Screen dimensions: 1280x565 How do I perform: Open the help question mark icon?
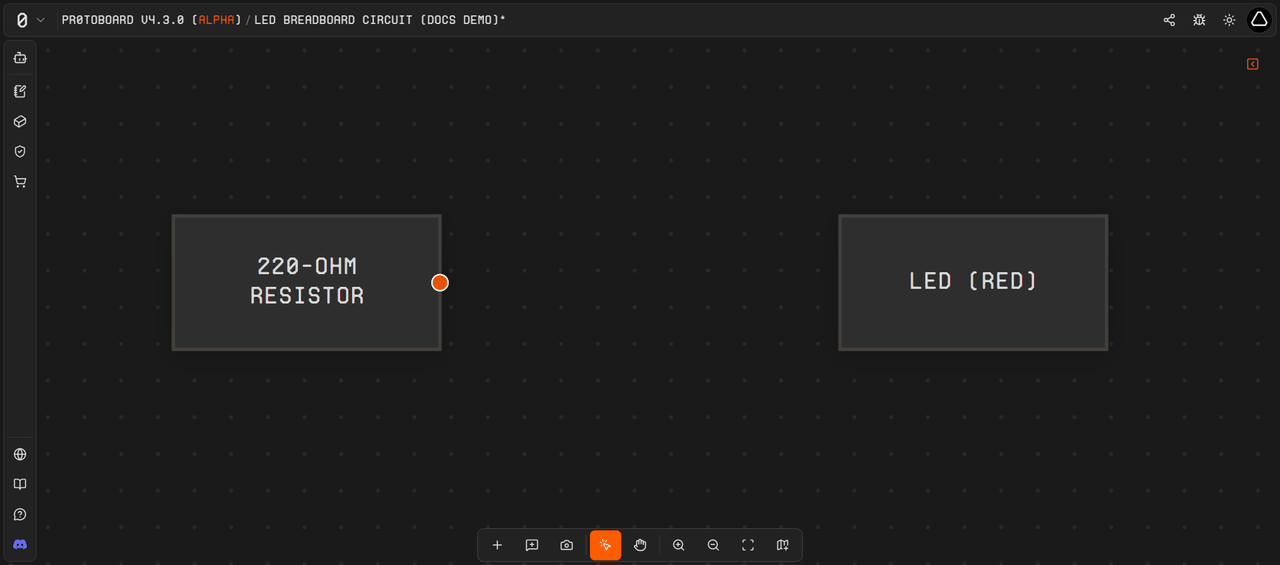point(20,514)
